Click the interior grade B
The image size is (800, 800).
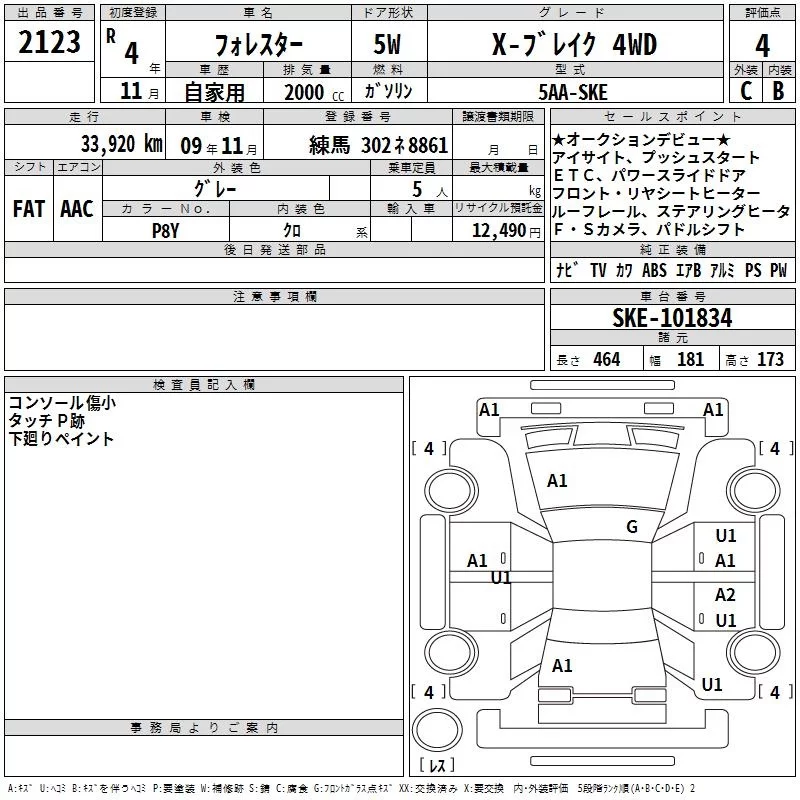point(778,91)
